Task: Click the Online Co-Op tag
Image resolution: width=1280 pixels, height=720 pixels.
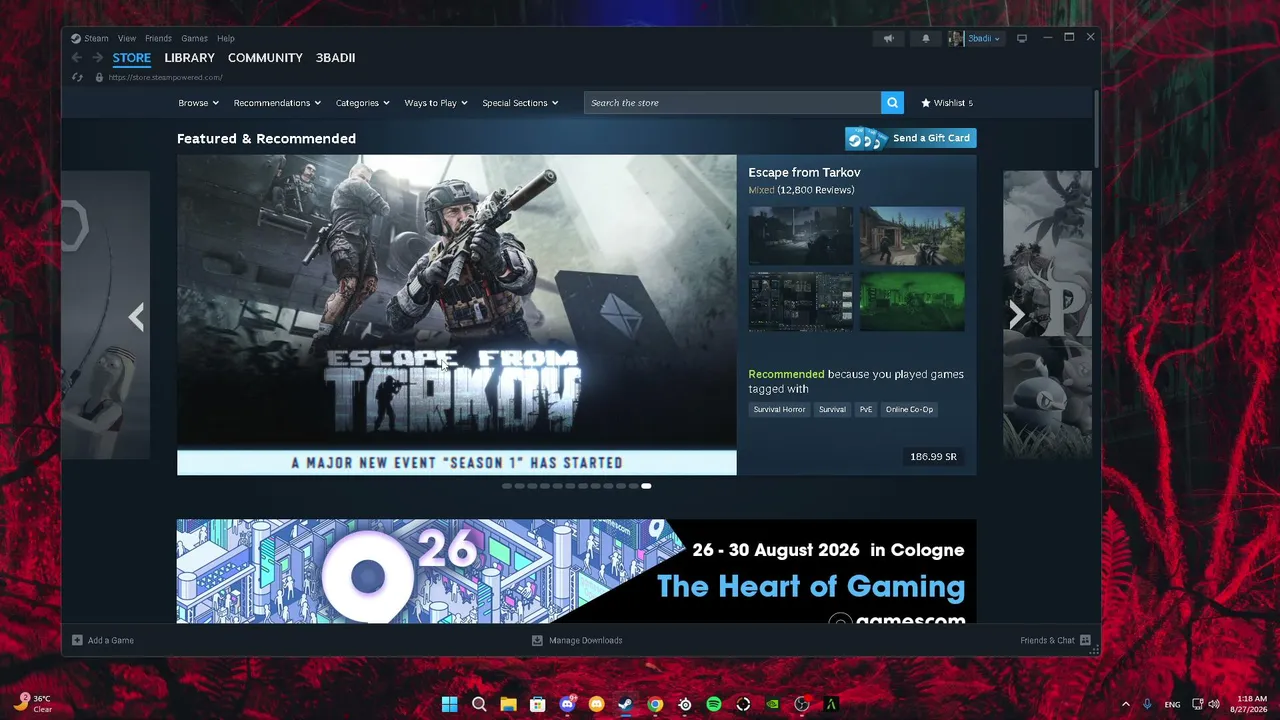Action: [909, 409]
